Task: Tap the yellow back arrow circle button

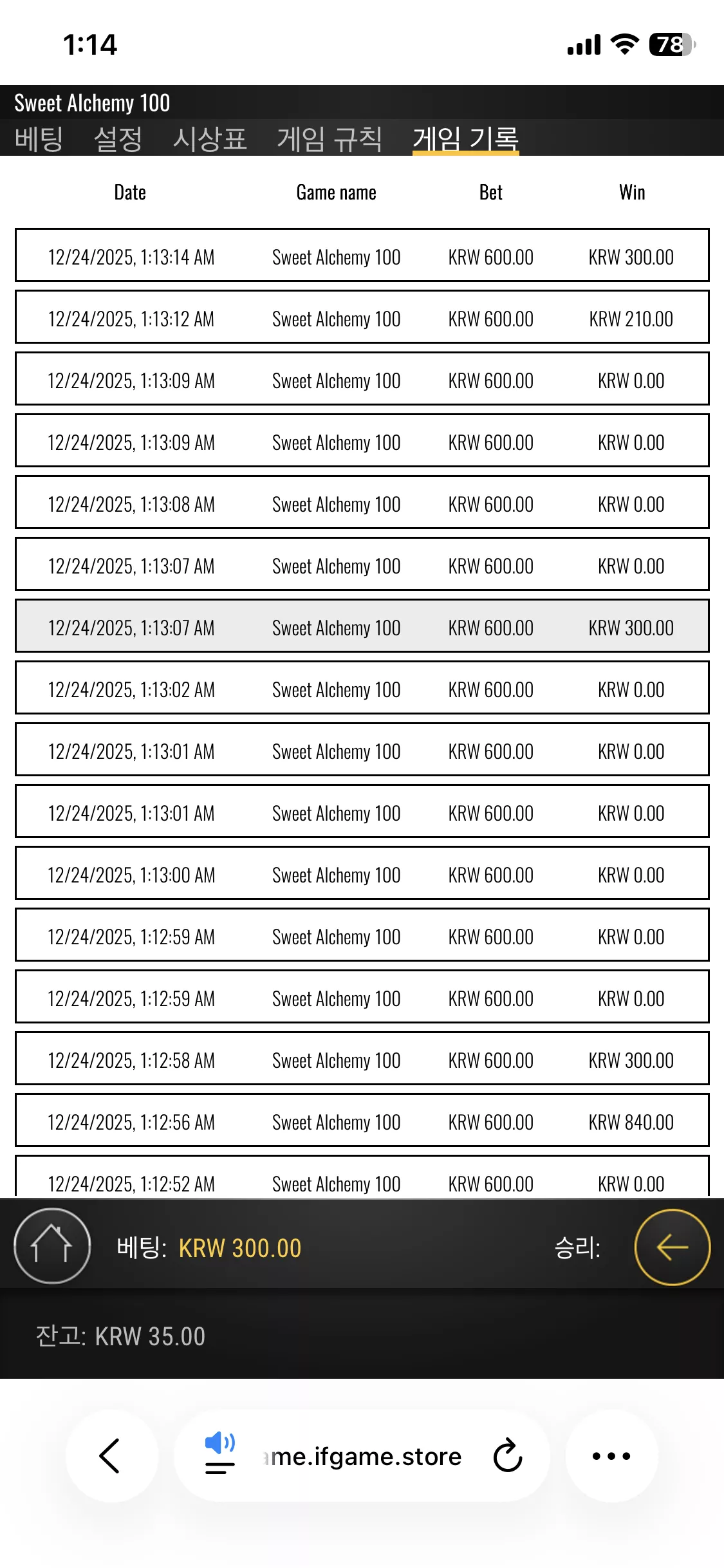Action: (673, 1247)
